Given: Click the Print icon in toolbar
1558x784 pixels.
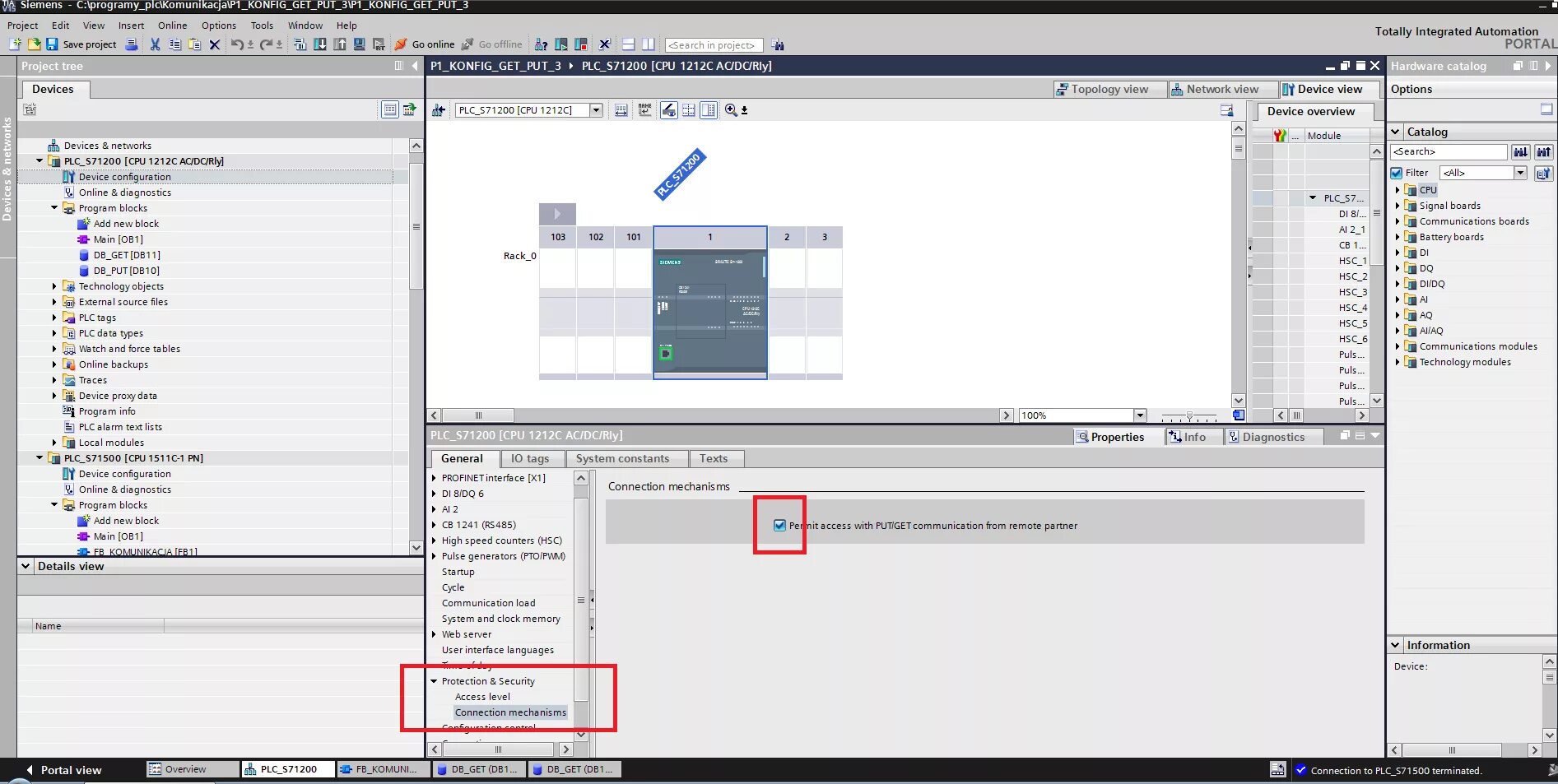Looking at the screenshot, I should coord(132,44).
